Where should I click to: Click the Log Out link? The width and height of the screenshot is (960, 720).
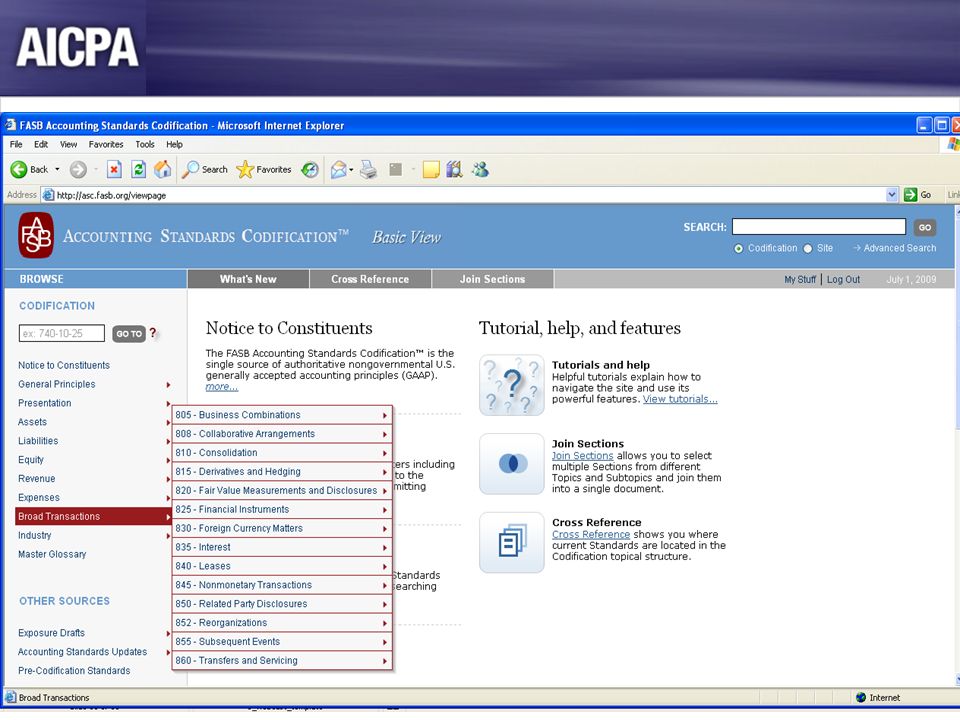click(844, 279)
